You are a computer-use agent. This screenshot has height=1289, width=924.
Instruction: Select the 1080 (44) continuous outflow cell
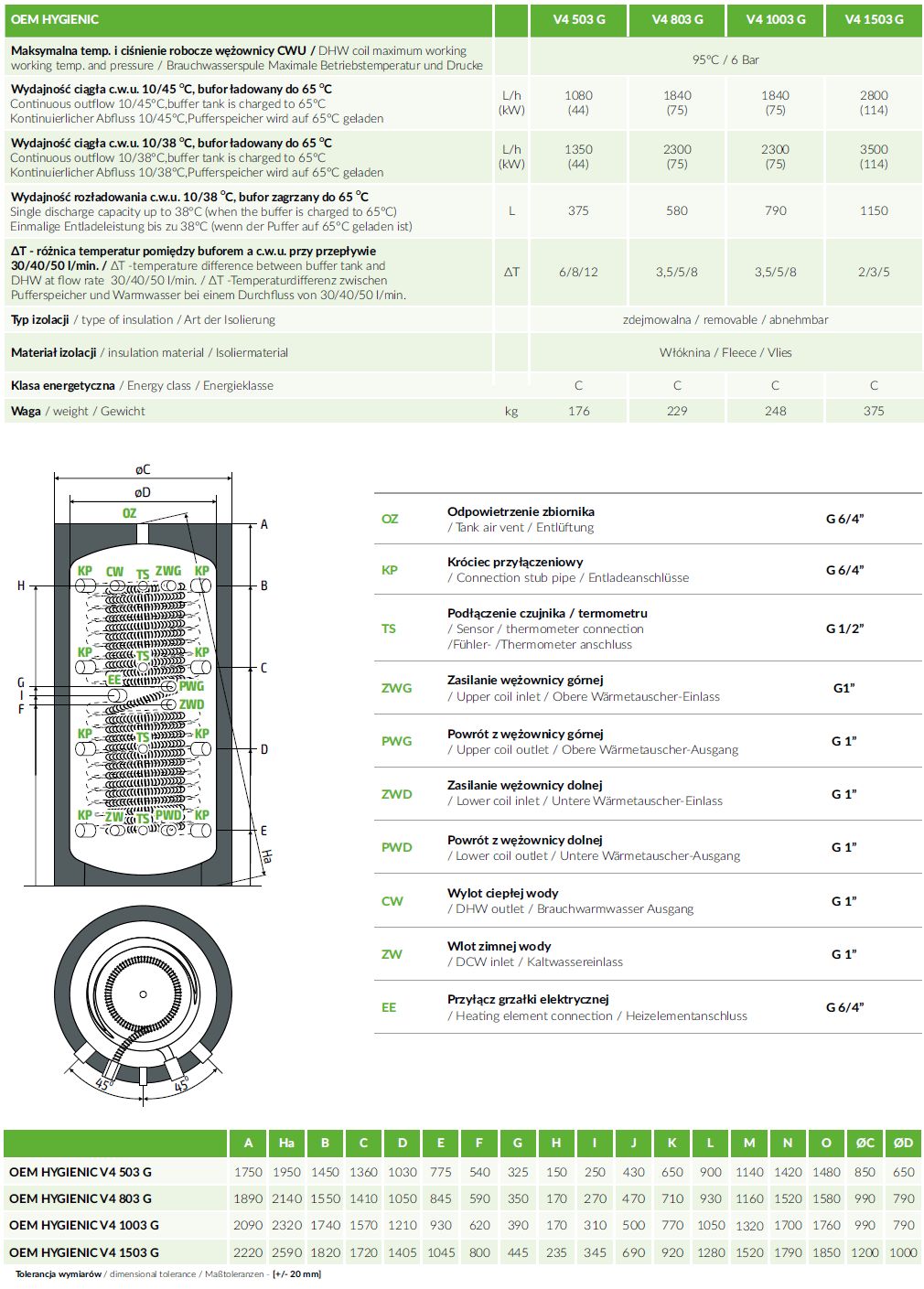pyautogui.click(x=578, y=102)
